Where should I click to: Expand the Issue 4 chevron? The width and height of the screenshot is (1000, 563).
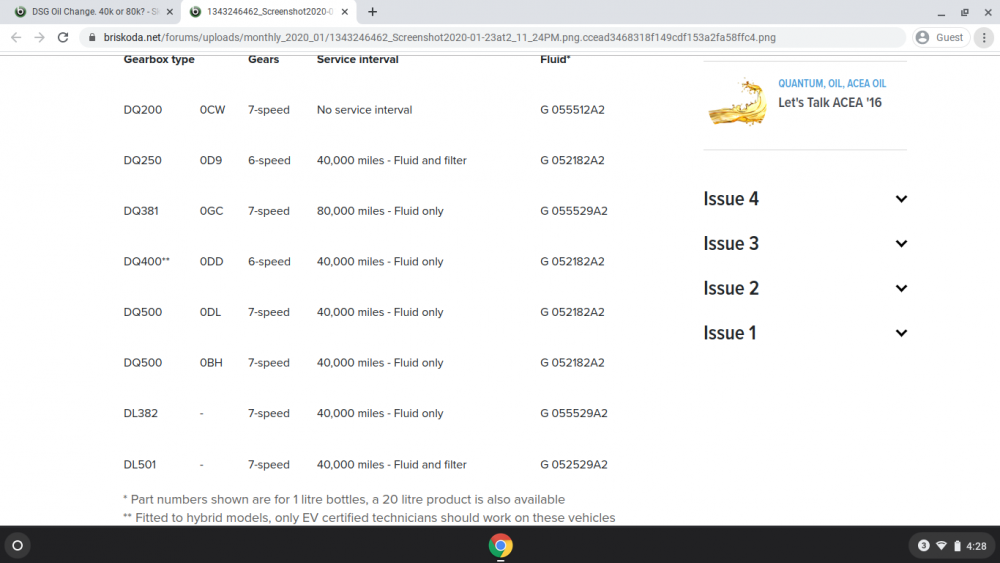(x=901, y=199)
